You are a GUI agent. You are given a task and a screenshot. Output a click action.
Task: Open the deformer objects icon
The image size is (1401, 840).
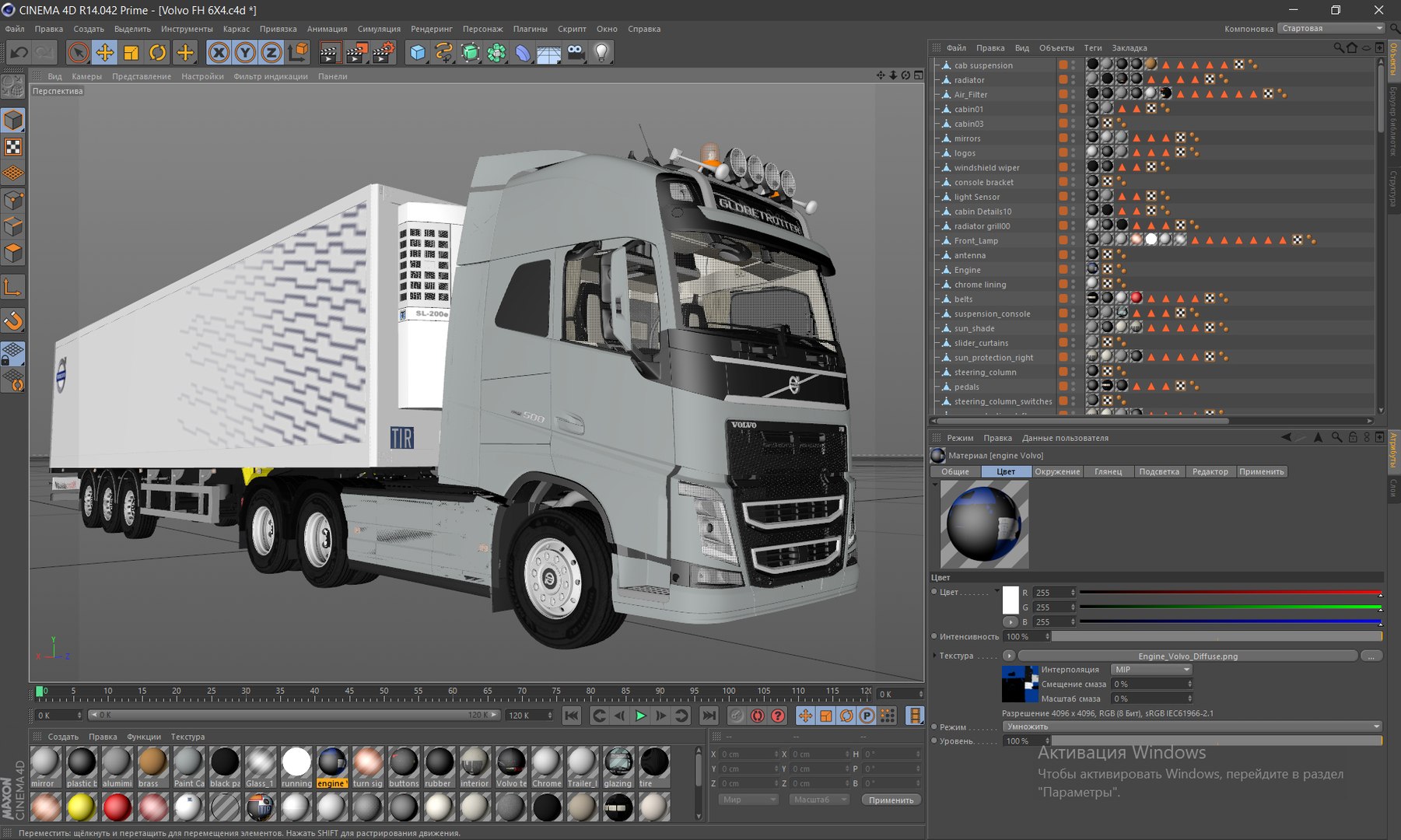(523, 53)
